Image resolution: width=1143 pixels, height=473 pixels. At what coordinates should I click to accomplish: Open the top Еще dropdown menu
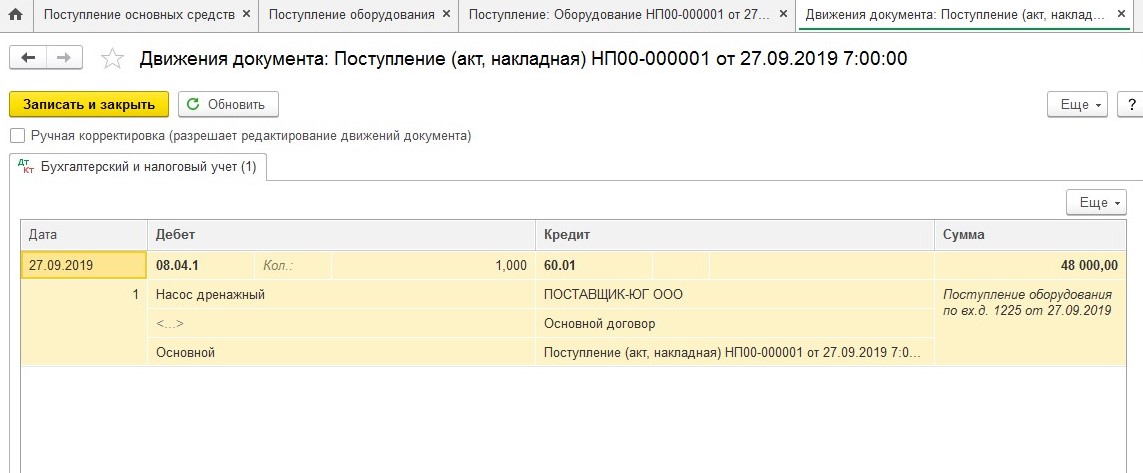coord(1077,104)
